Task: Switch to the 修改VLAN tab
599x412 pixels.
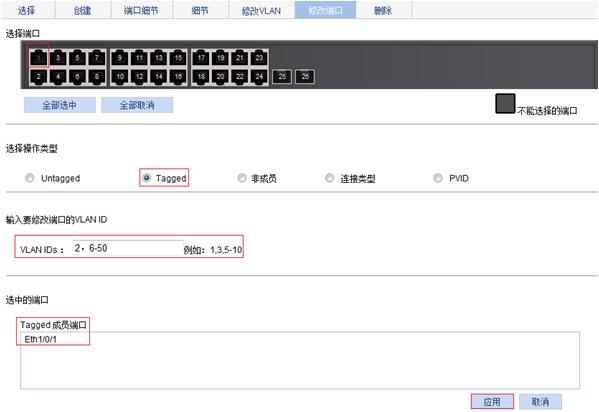Action: [262, 10]
